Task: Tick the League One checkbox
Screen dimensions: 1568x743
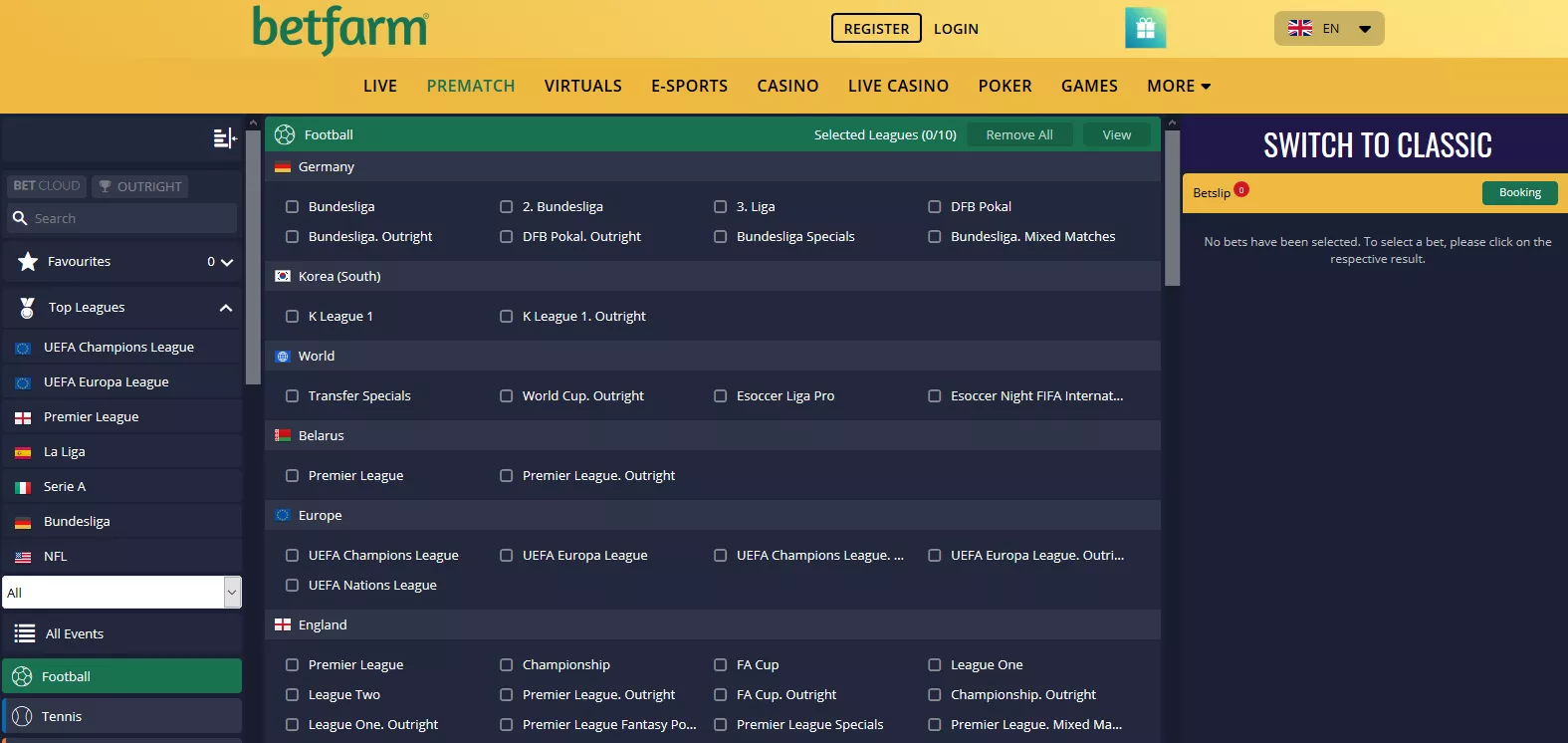Action: click(x=934, y=665)
